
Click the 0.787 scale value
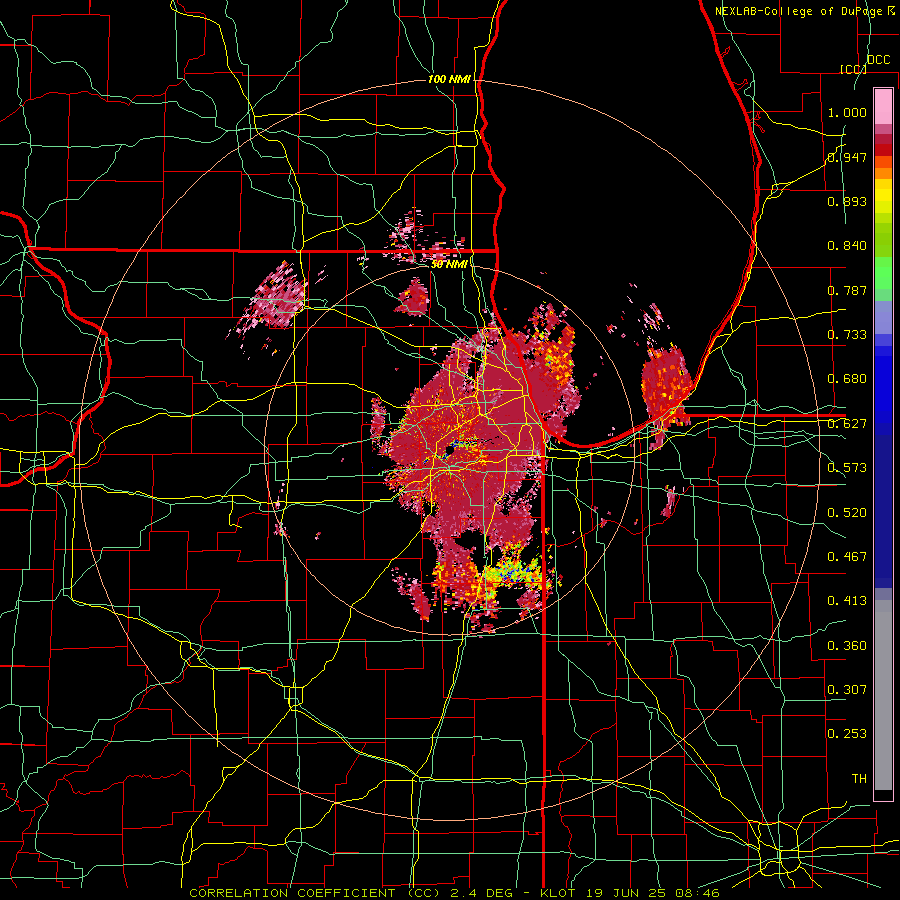coord(847,290)
